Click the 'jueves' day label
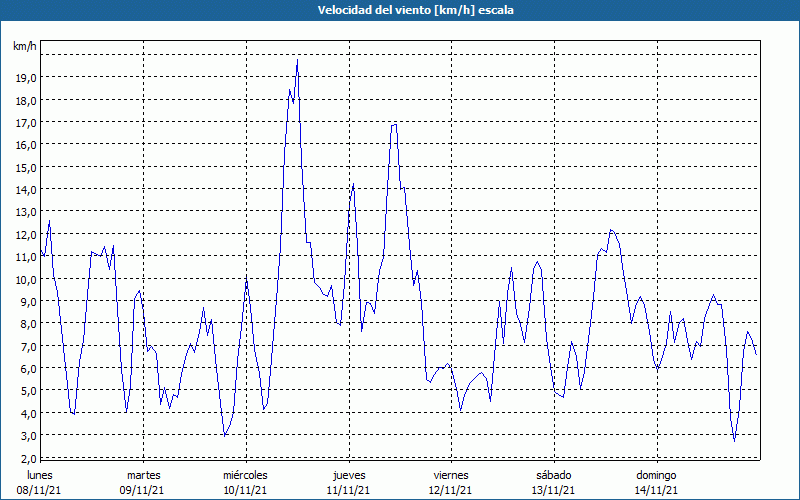The width and height of the screenshot is (800, 500). coord(349,476)
